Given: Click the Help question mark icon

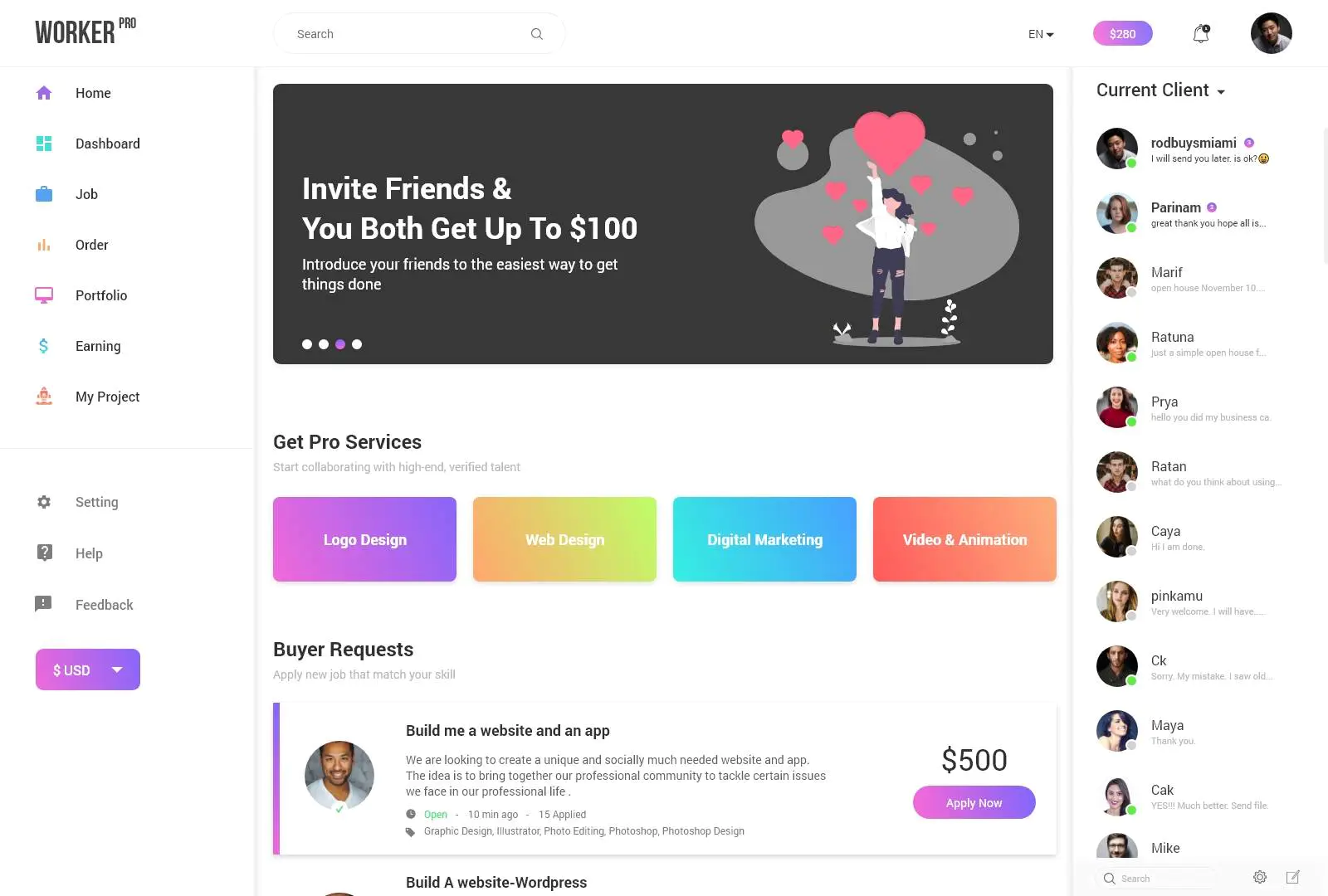Looking at the screenshot, I should point(45,553).
